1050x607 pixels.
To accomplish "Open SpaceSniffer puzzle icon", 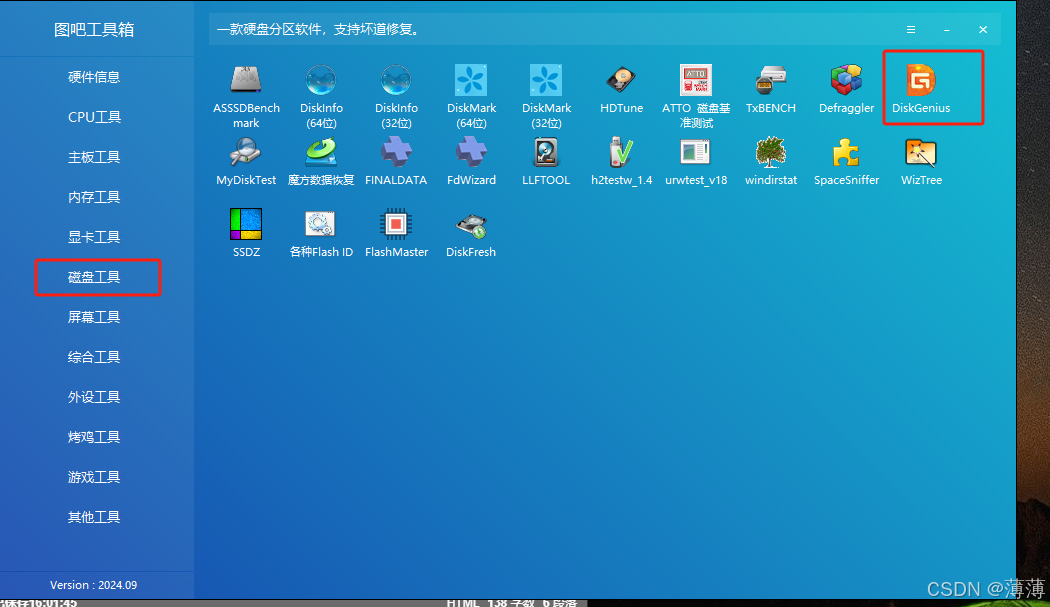I will coord(846,161).
